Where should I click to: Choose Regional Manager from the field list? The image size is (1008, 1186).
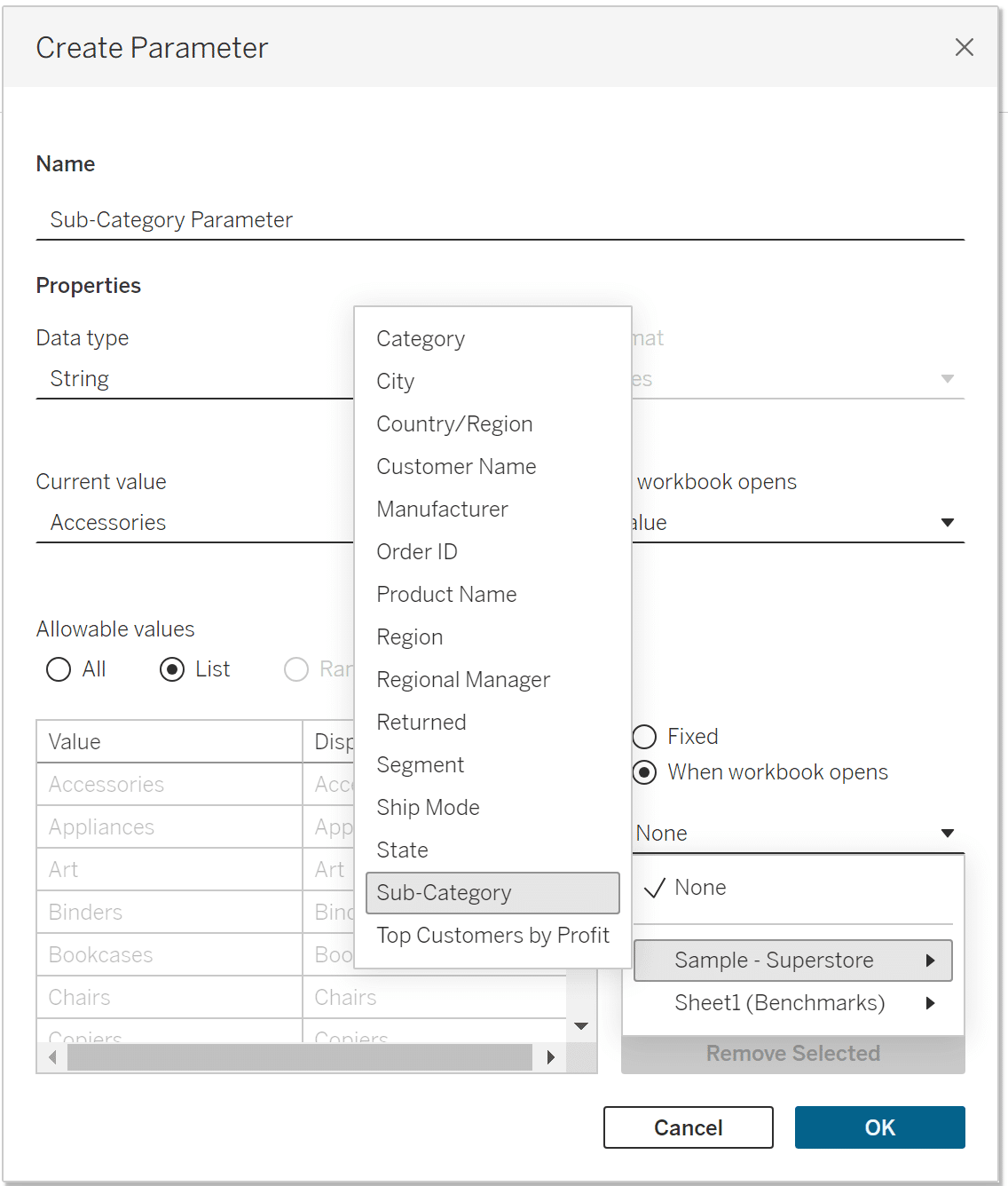coord(492,680)
